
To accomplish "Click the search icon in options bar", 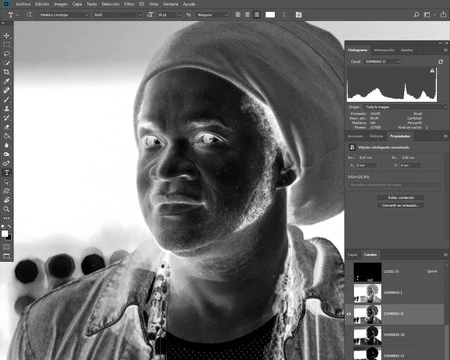I will point(416,15).
